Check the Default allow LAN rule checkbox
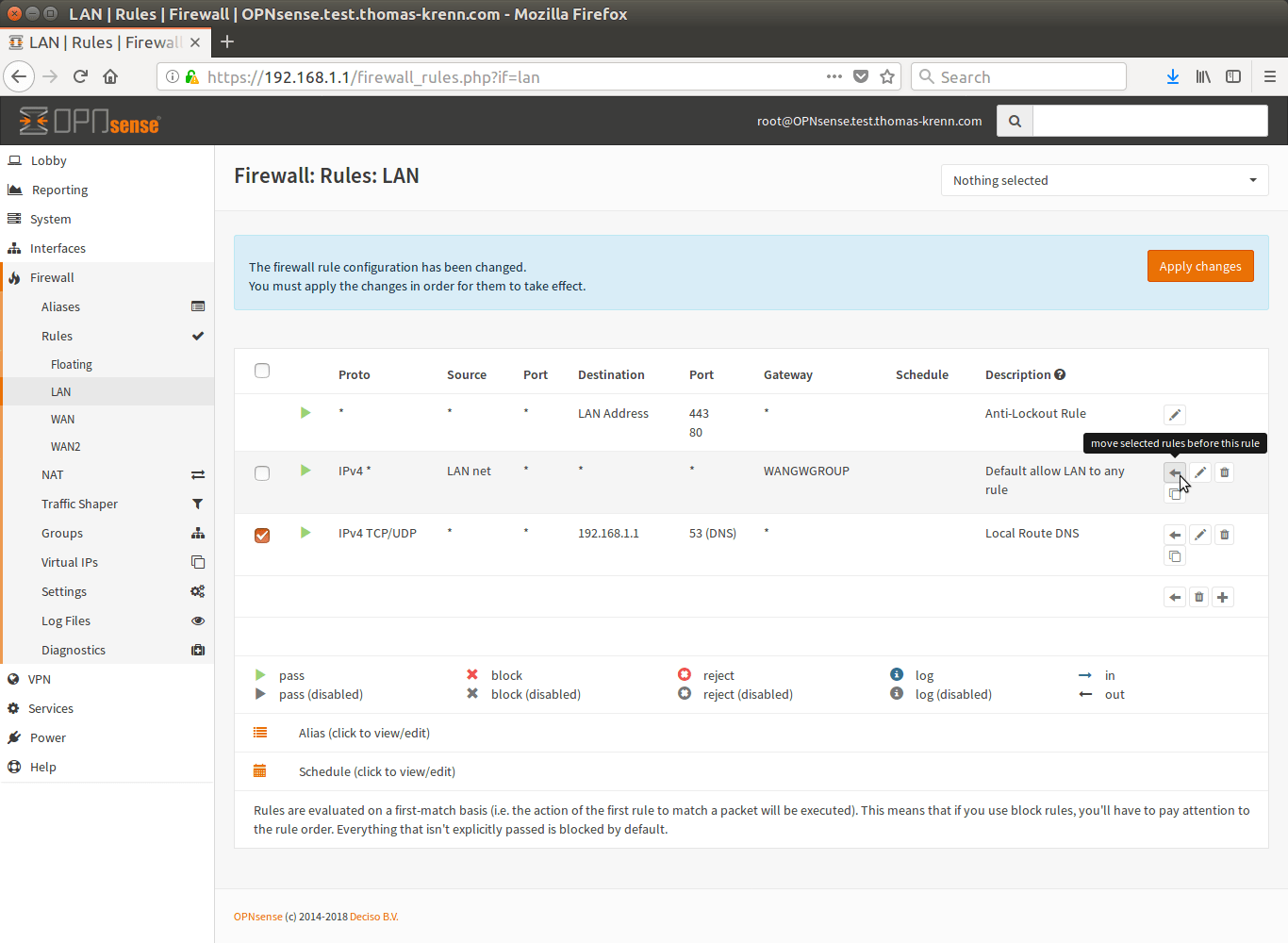Image resolution: width=1288 pixels, height=943 pixels. pos(262,473)
